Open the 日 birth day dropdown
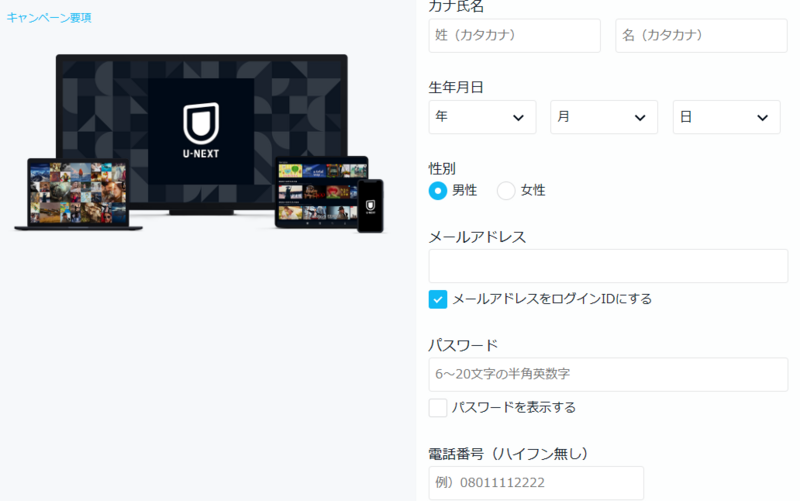 [x=727, y=117]
